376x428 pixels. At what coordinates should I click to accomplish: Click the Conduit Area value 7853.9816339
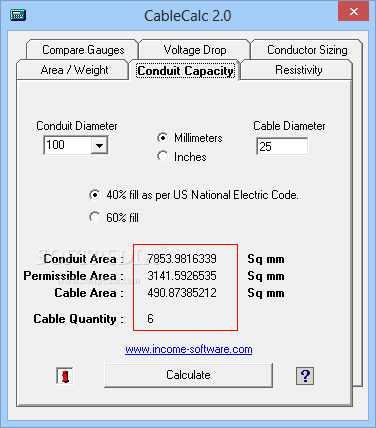click(x=182, y=259)
